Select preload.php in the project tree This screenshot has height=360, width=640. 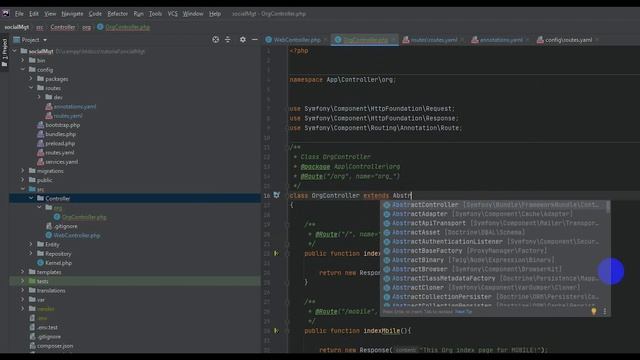[x=60, y=143]
